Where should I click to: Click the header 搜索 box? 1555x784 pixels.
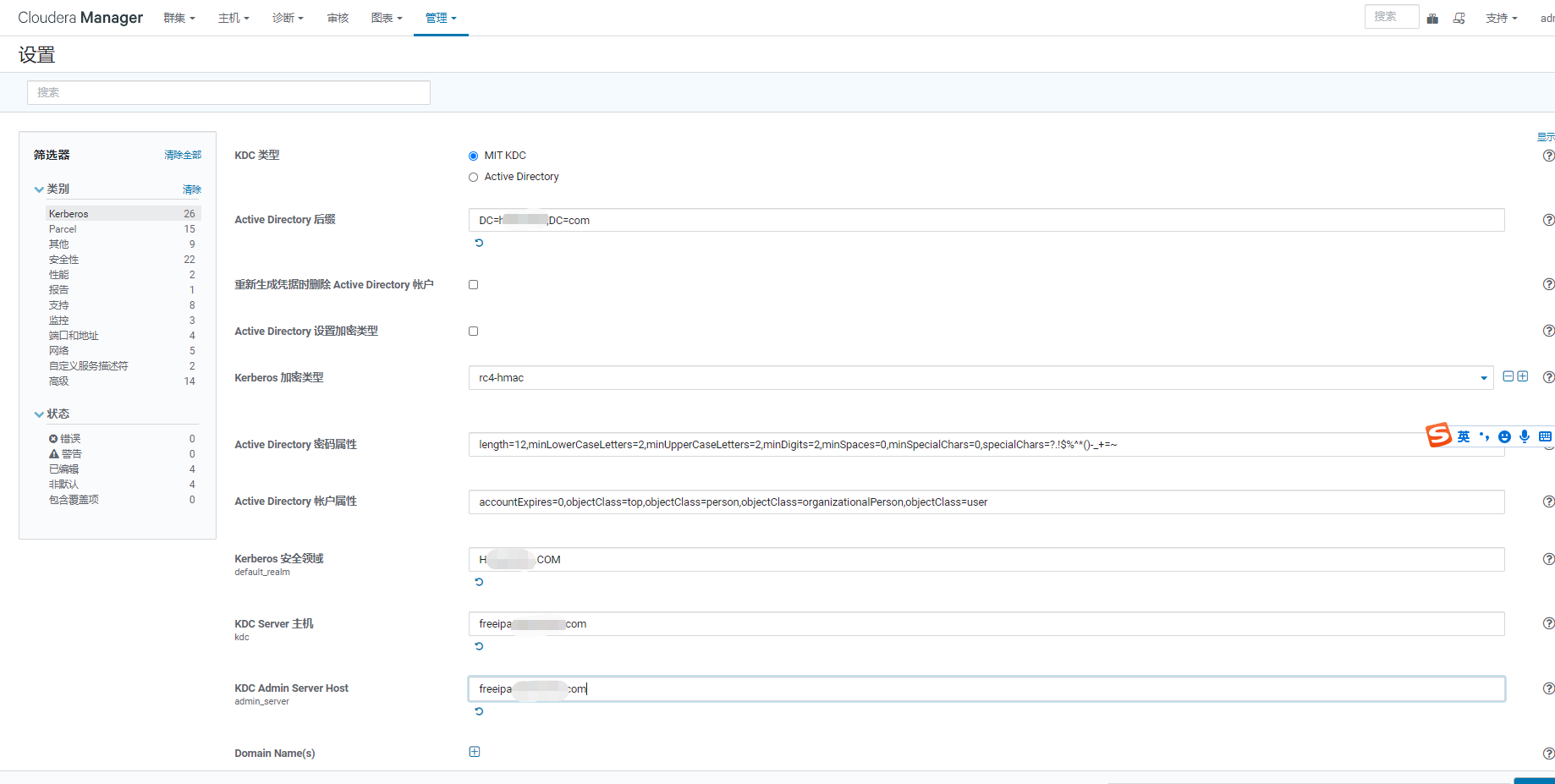[x=1391, y=17]
